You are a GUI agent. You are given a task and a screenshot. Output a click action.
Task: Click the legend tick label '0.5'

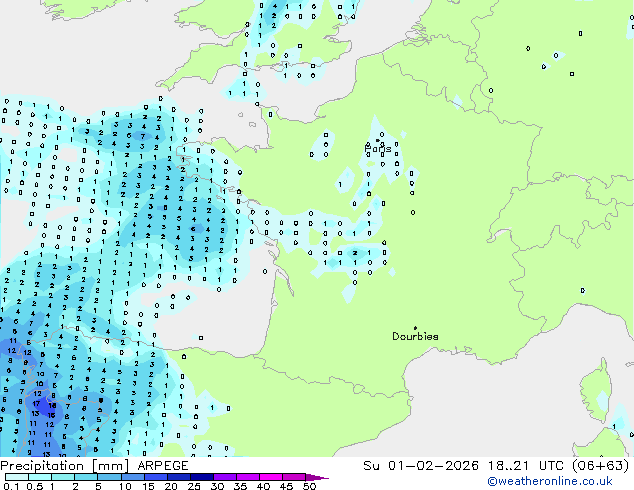(x=35, y=486)
